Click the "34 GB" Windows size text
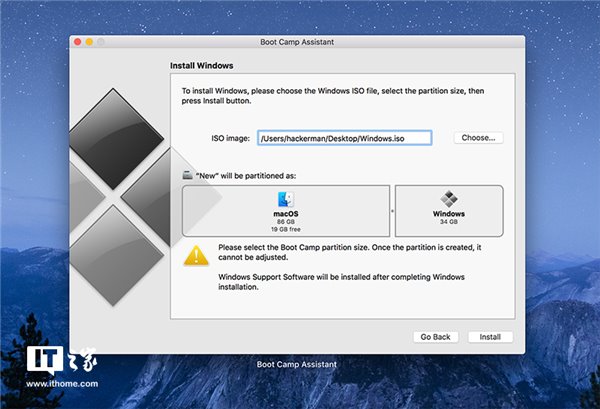Viewport: 600px width, 409px height. point(448,222)
